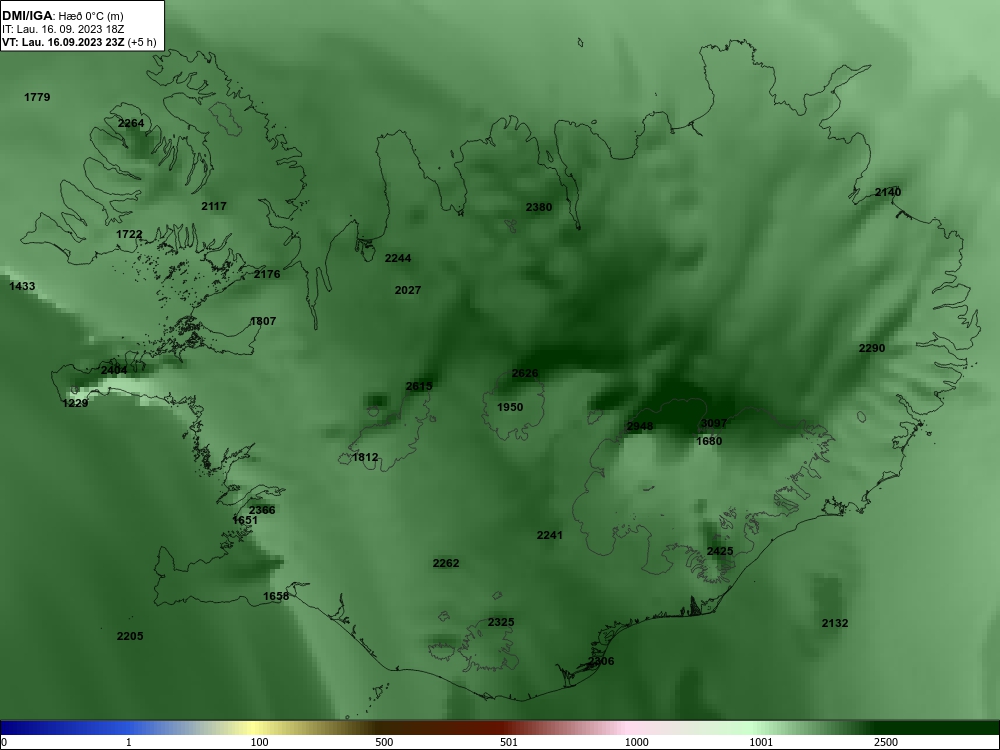Select the 1000 label on the colour scale
Screen dimensions: 1000x750
636,742
